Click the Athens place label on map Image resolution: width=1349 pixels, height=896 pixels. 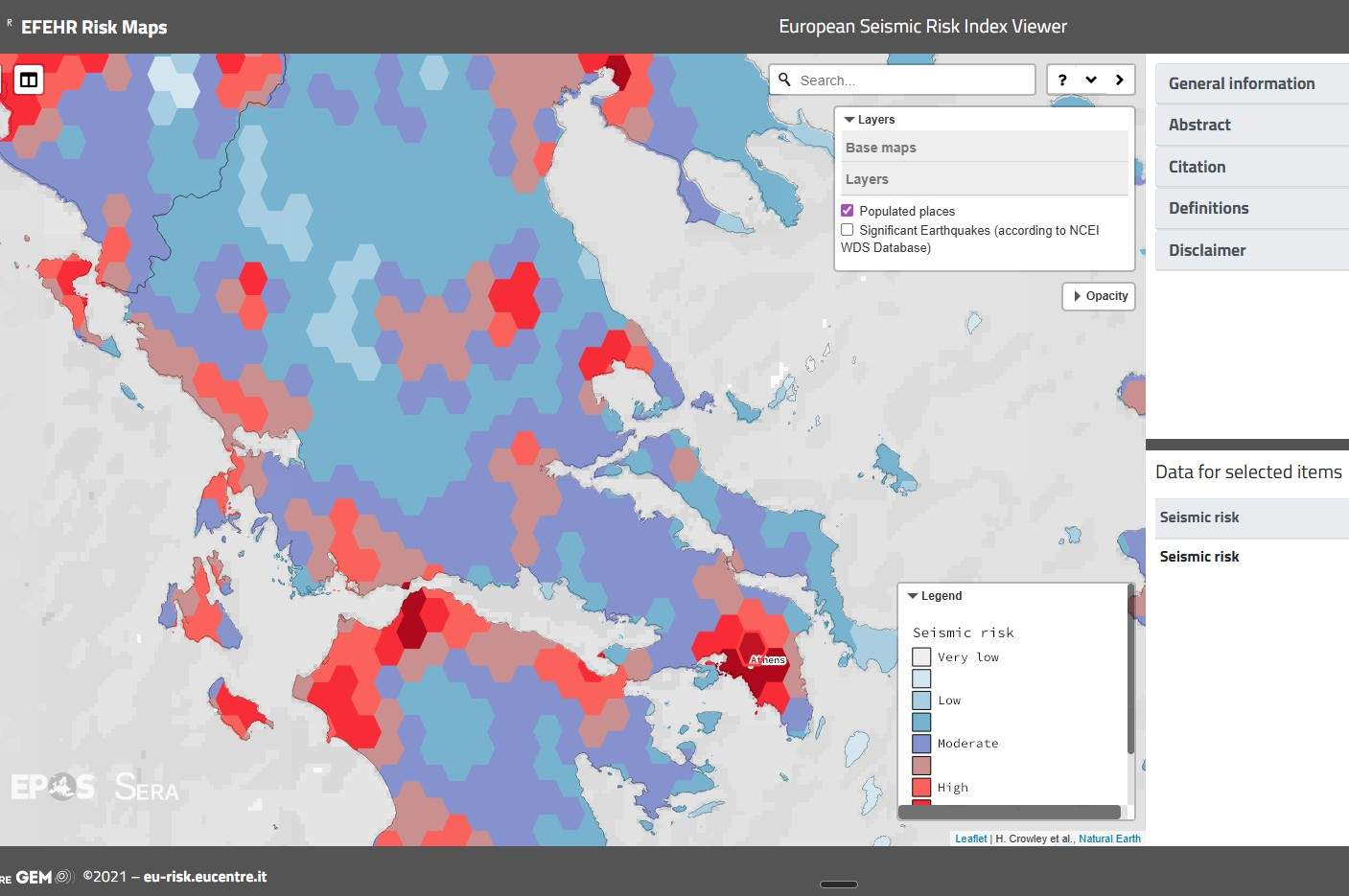point(768,659)
